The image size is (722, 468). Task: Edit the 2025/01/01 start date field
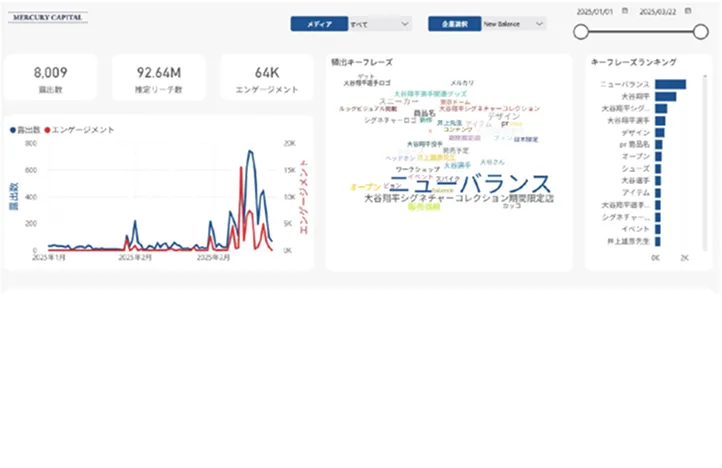tap(596, 10)
